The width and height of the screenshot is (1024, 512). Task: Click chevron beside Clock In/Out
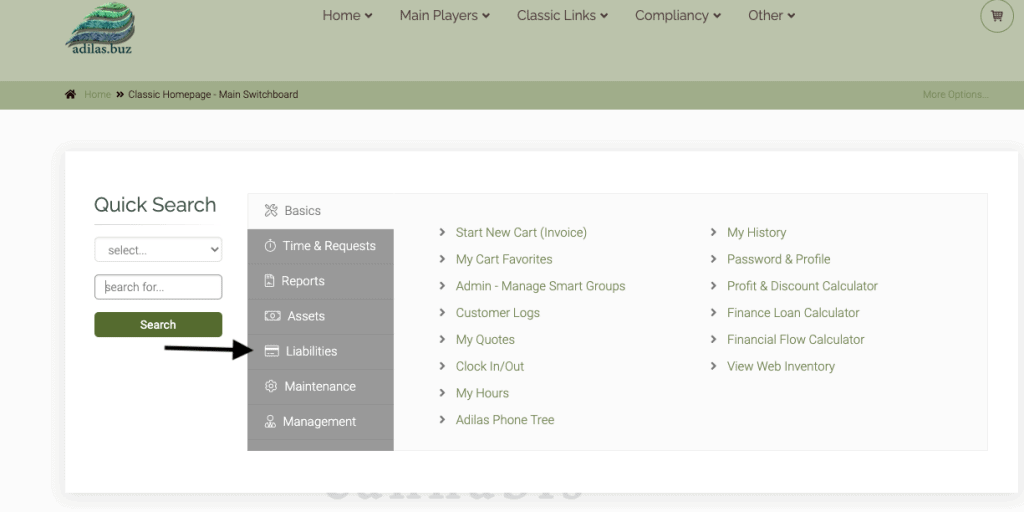click(x=442, y=366)
